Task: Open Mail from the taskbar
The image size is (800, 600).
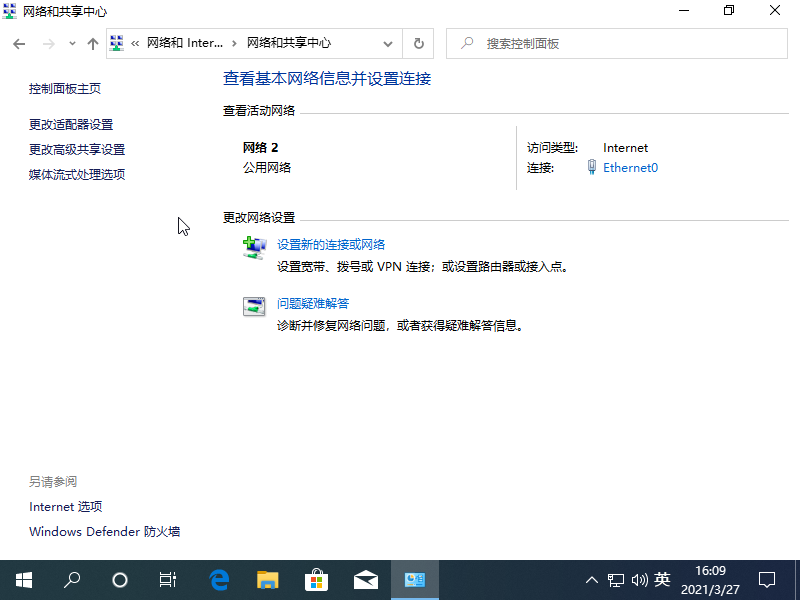Action: point(365,579)
